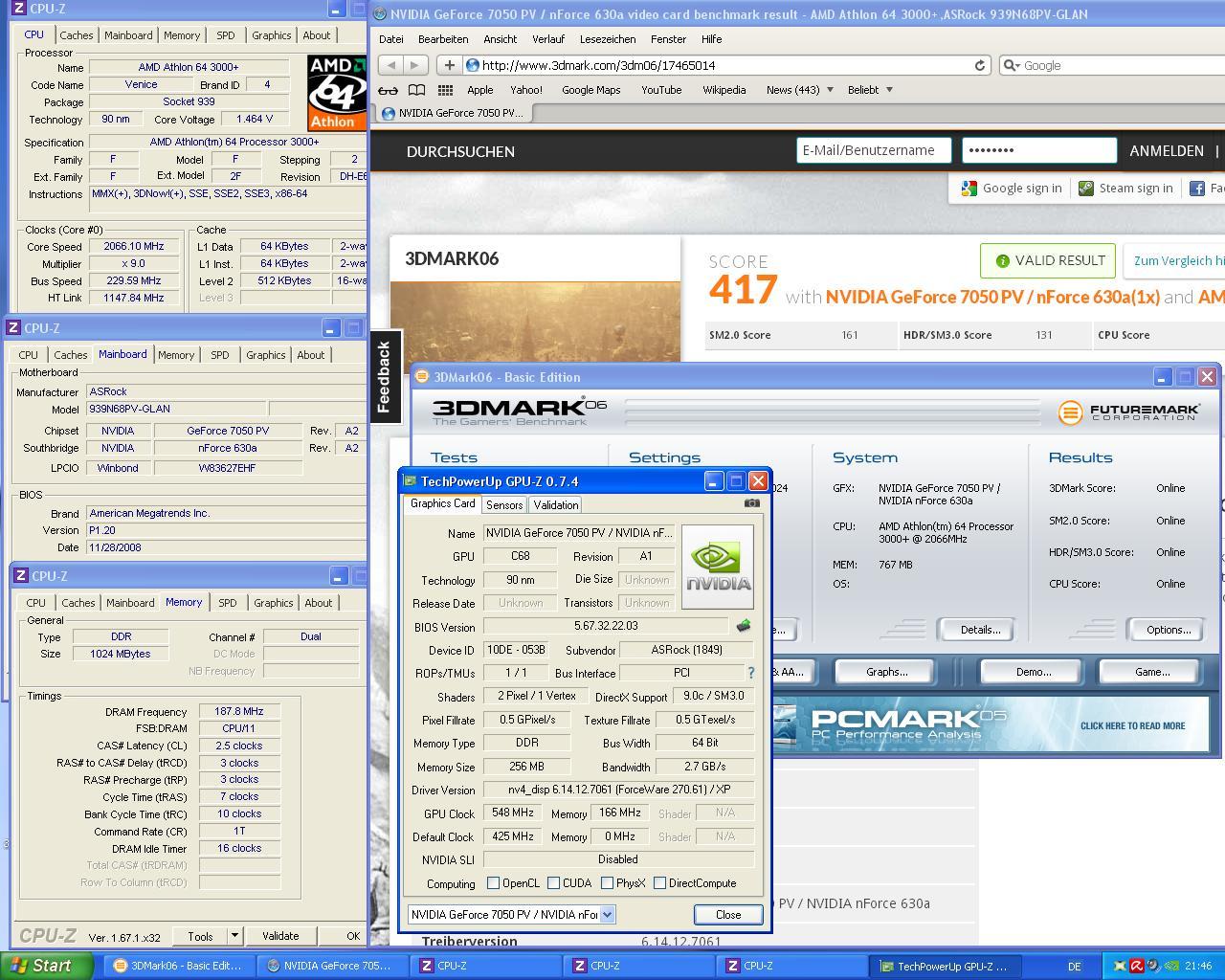Click the NVIDIA logo in GPU-Z
The height and width of the screenshot is (980, 1225).
718,566
